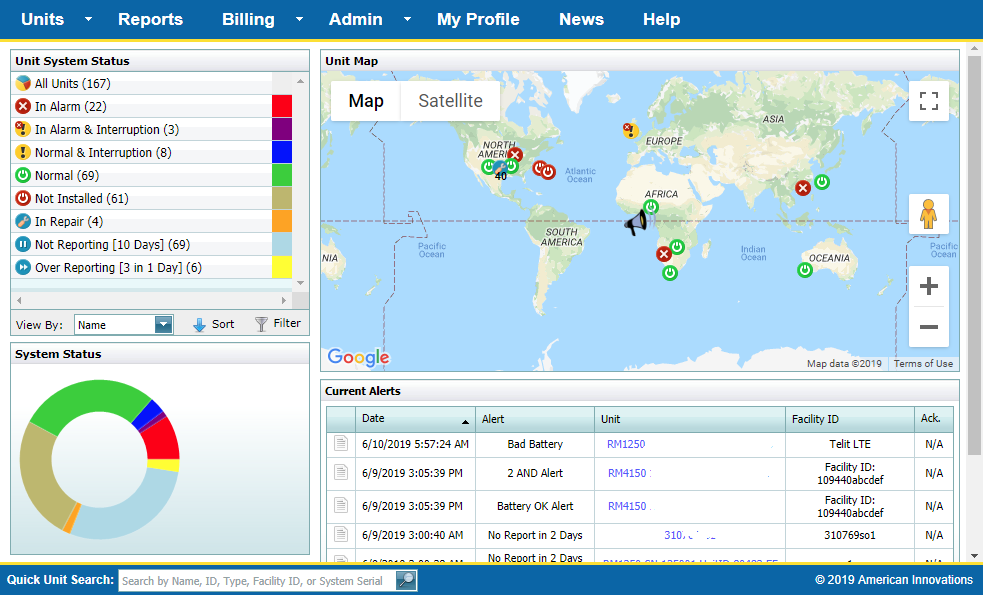Click the red X marker in Southeast Asia
The image size is (983, 595).
click(x=802, y=187)
